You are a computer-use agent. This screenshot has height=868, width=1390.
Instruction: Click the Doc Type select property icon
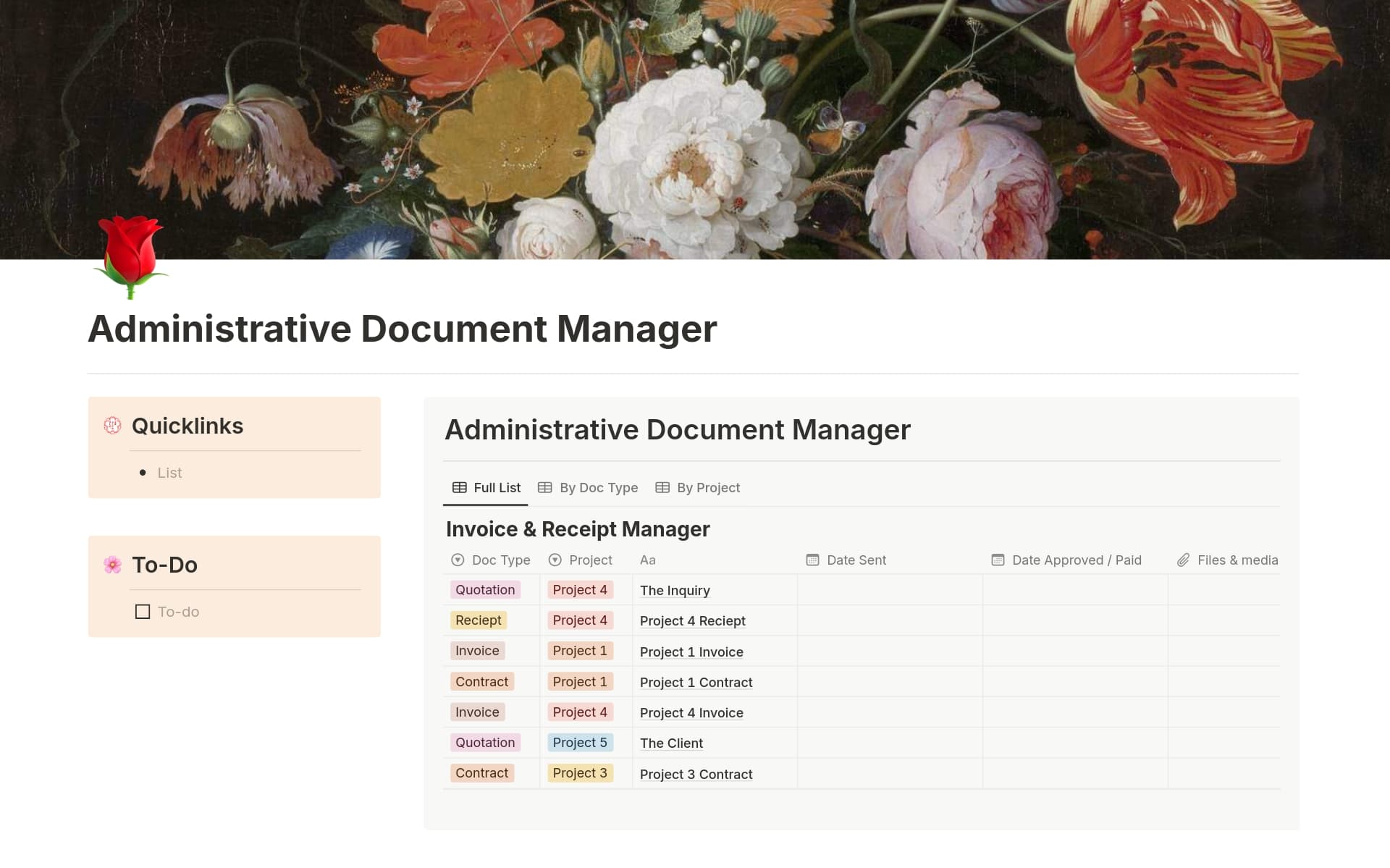(x=458, y=560)
